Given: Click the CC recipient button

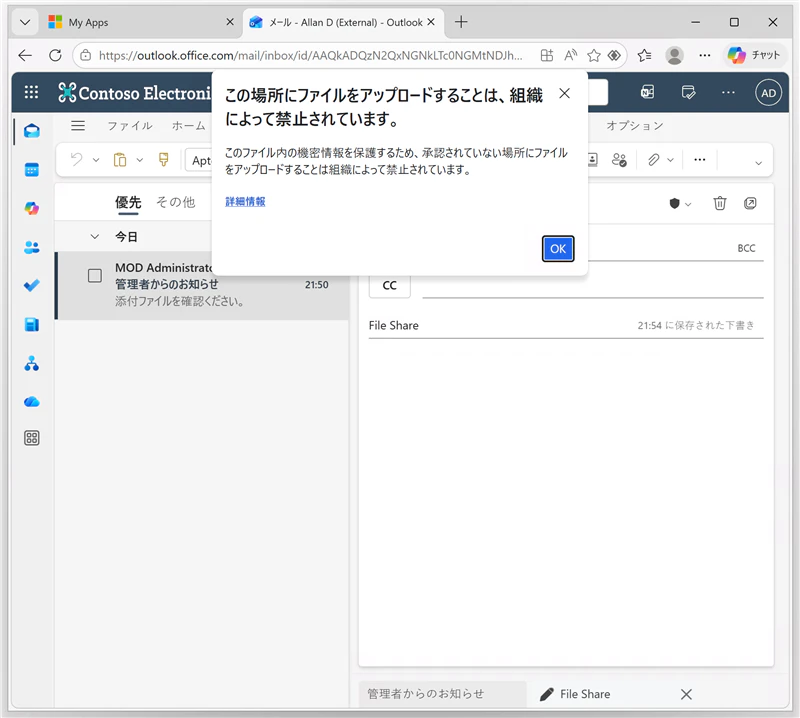Looking at the screenshot, I should point(389,286).
